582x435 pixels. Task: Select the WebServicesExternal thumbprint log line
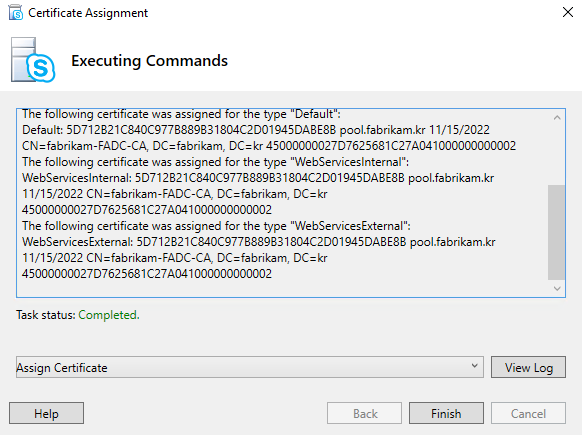tap(259, 242)
